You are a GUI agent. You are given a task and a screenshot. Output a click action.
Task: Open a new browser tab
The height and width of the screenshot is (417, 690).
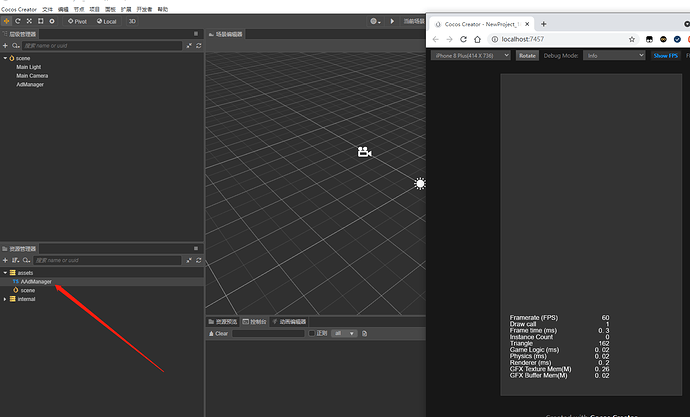(543, 24)
